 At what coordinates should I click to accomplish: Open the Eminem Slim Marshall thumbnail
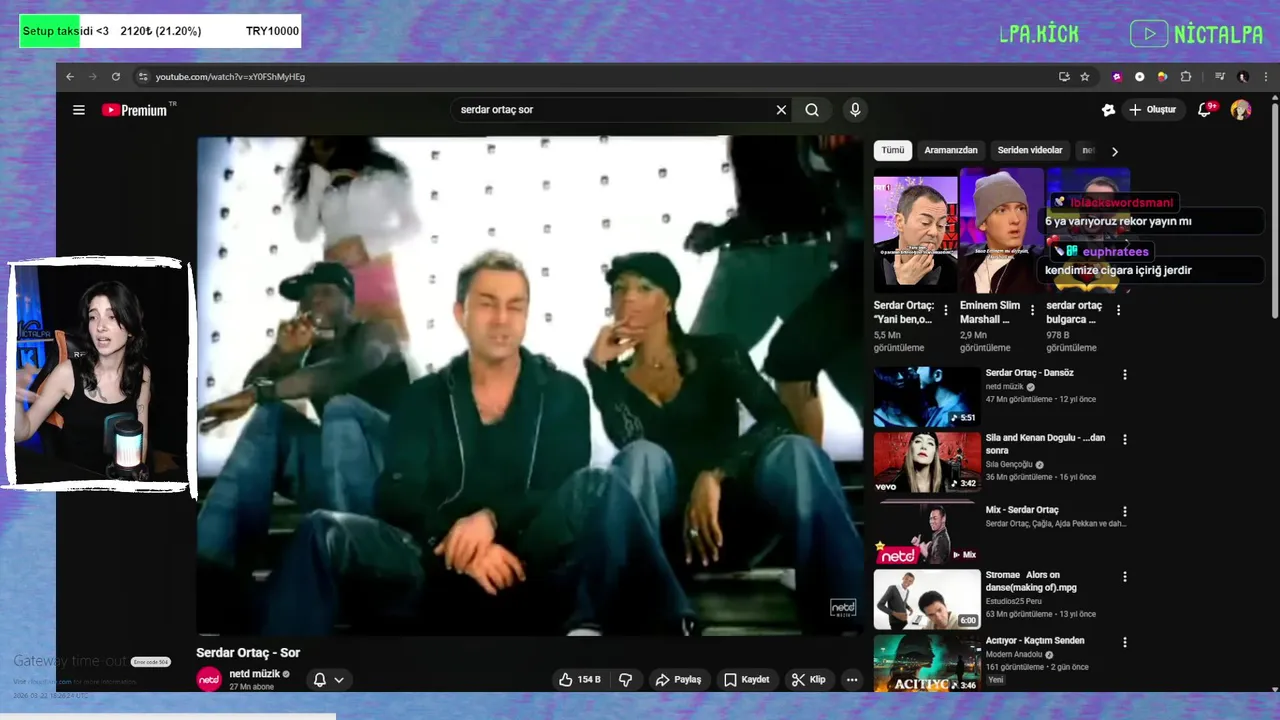click(x=1002, y=231)
